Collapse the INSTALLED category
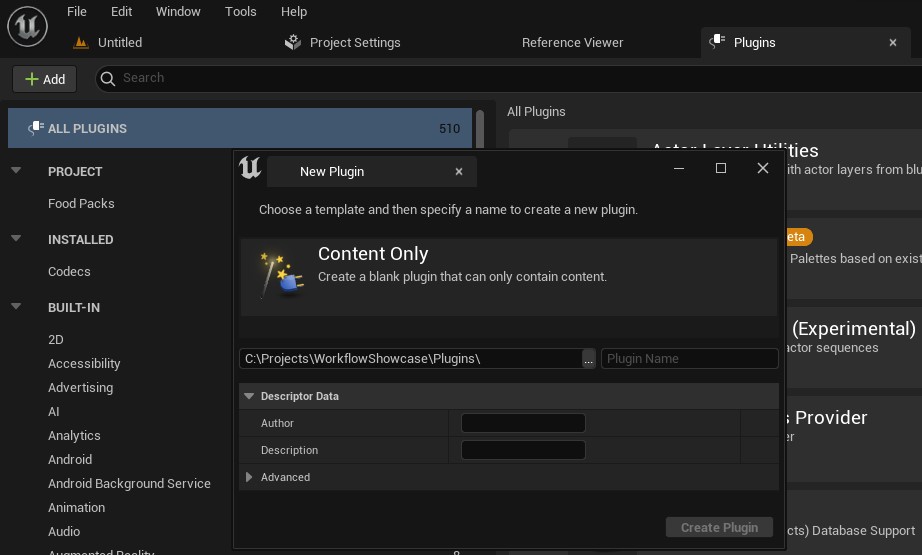 [16, 239]
